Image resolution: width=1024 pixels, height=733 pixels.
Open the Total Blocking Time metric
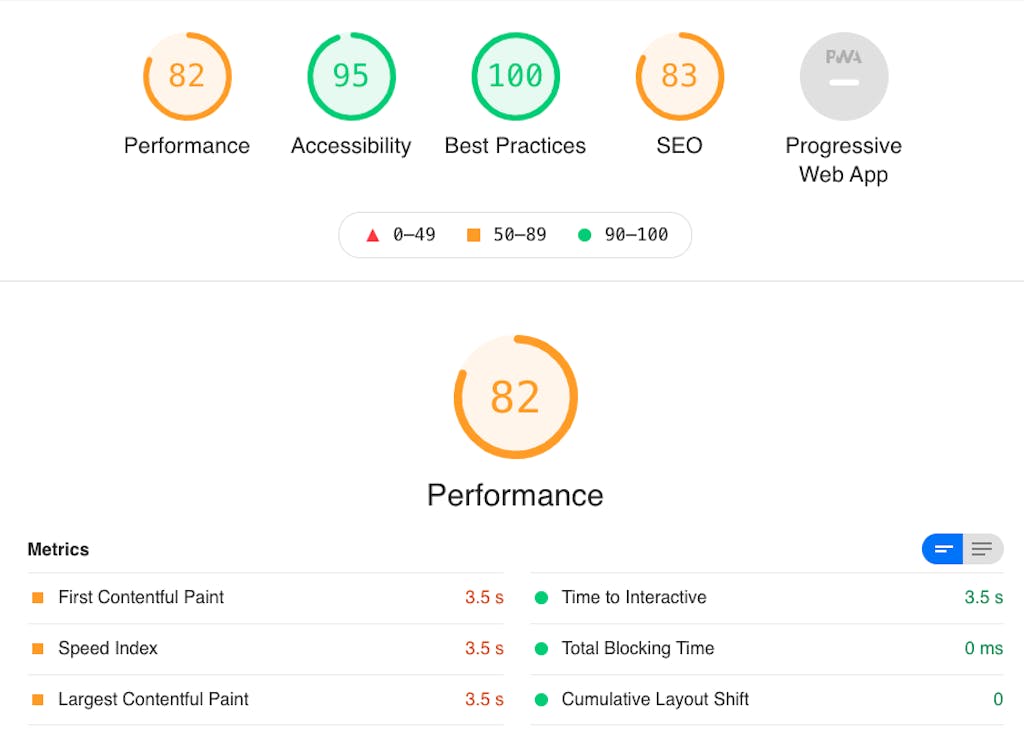point(638,648)
